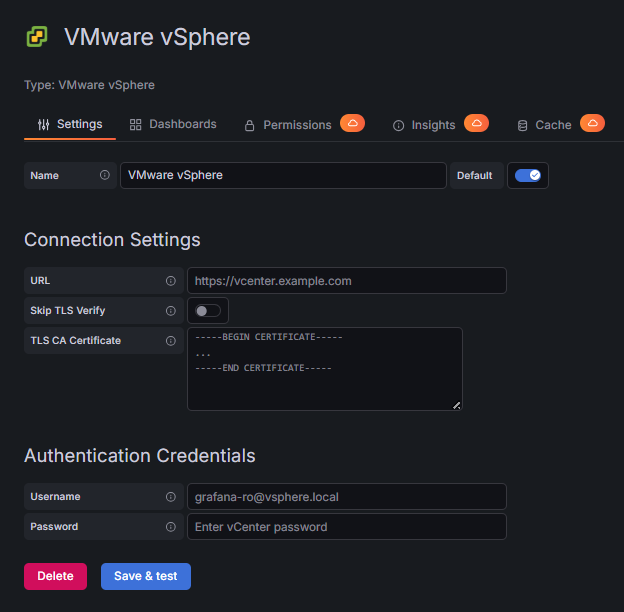Click the Connection Settings heading
The height and width of the screenshot is (612, 624).
(x=112, y=240)
